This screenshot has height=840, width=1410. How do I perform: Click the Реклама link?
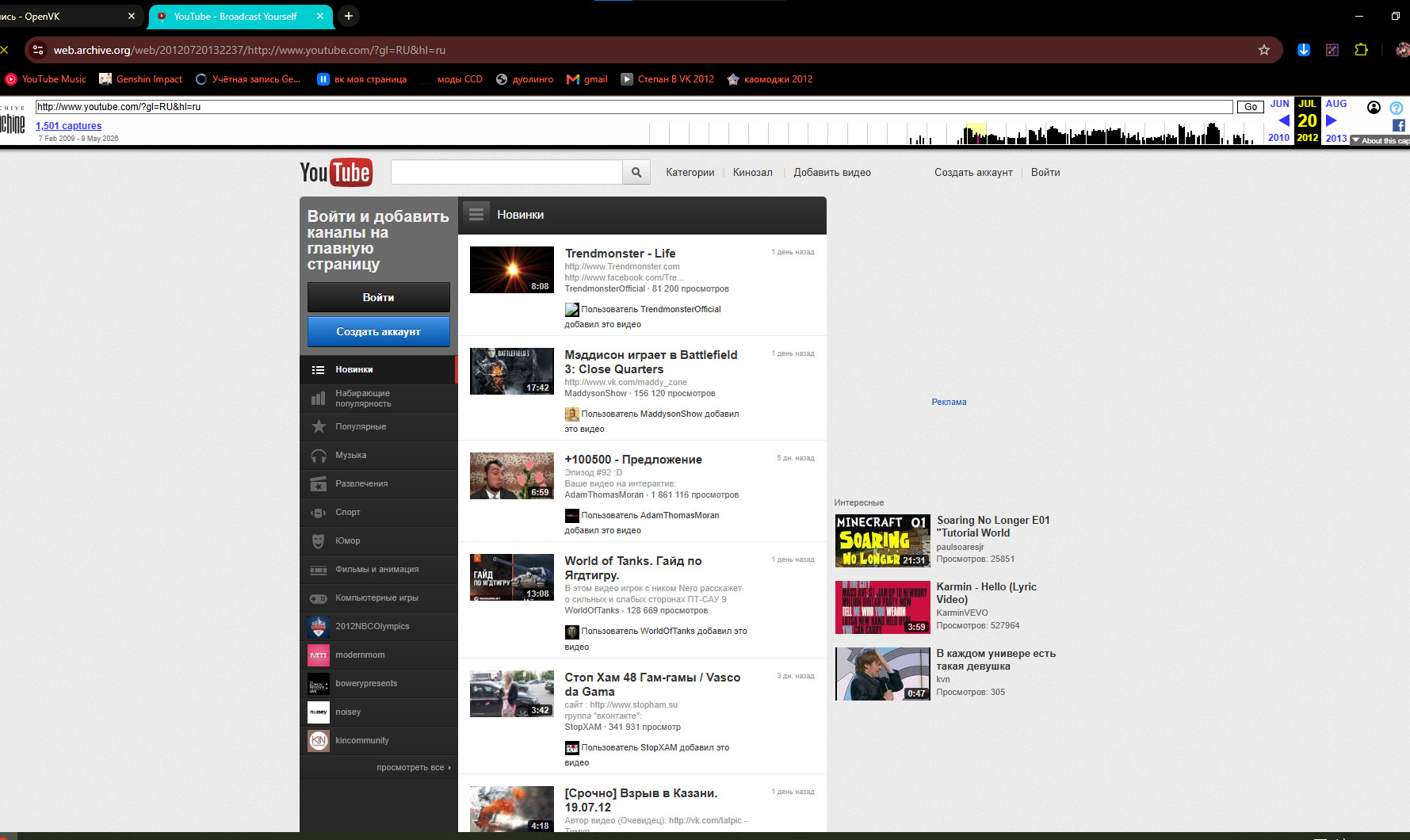949,403
